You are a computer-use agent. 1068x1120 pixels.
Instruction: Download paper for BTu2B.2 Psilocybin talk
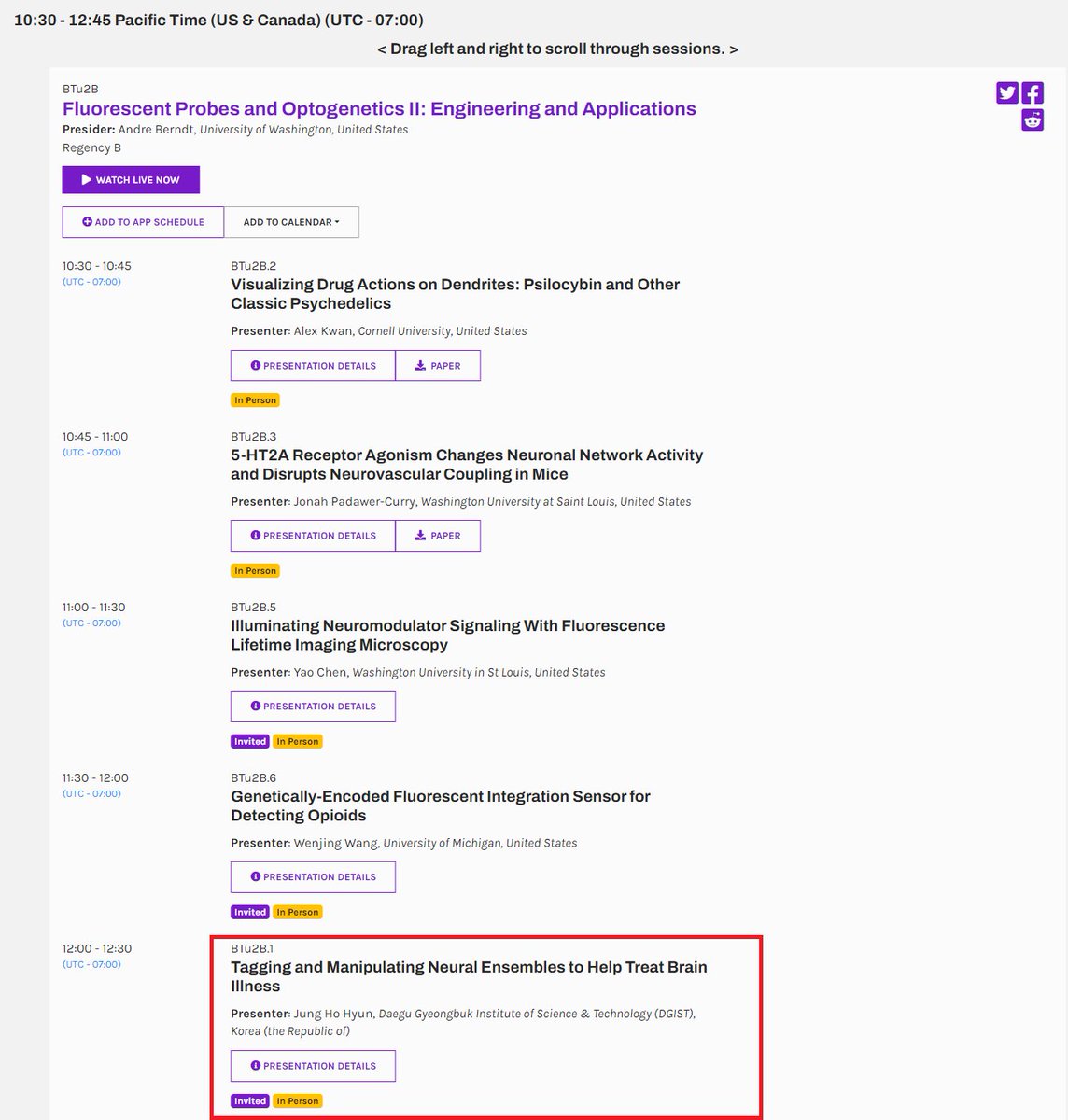438,366
